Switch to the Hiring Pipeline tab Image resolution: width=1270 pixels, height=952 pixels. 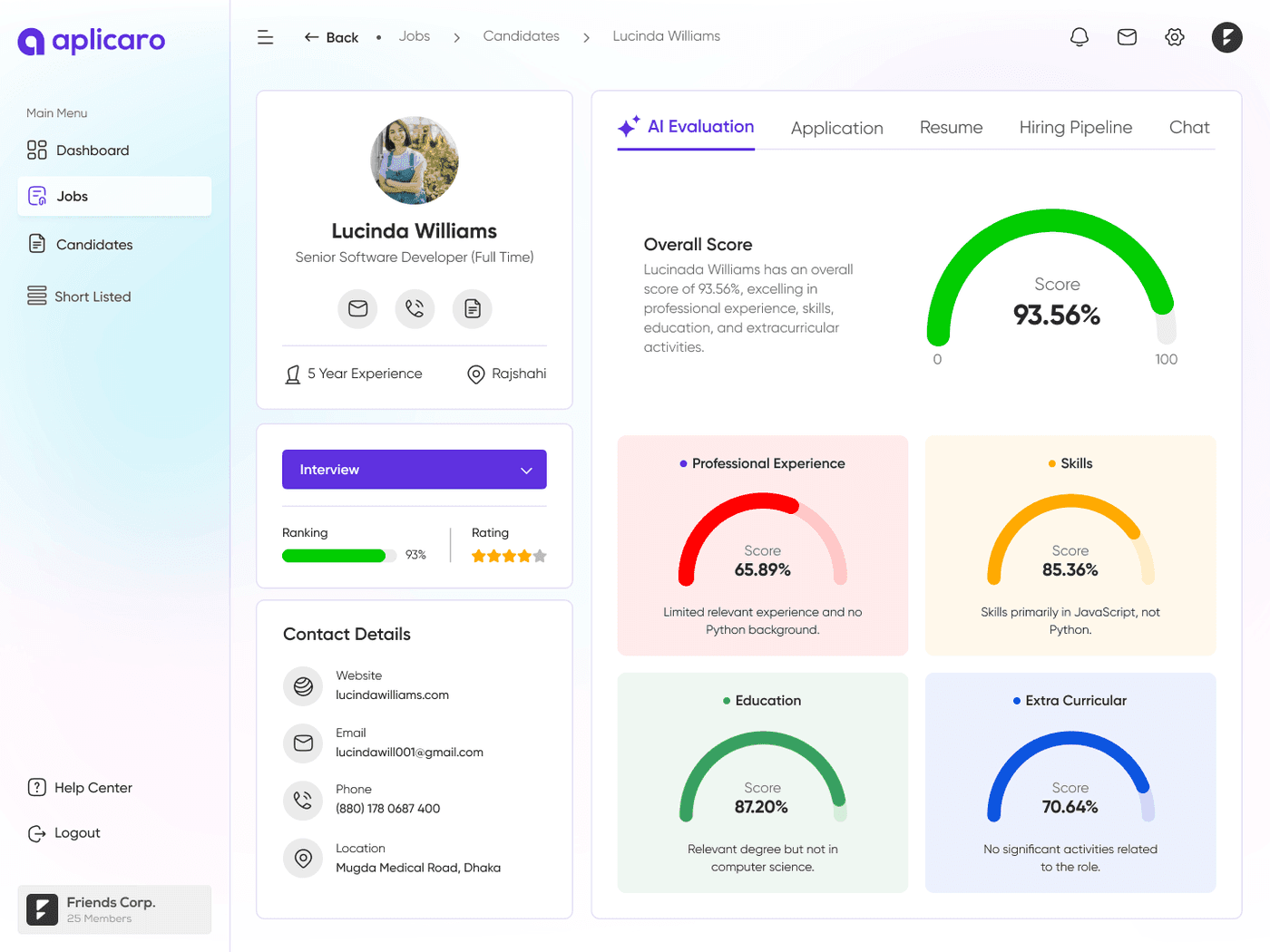(x=1076, y=128)
